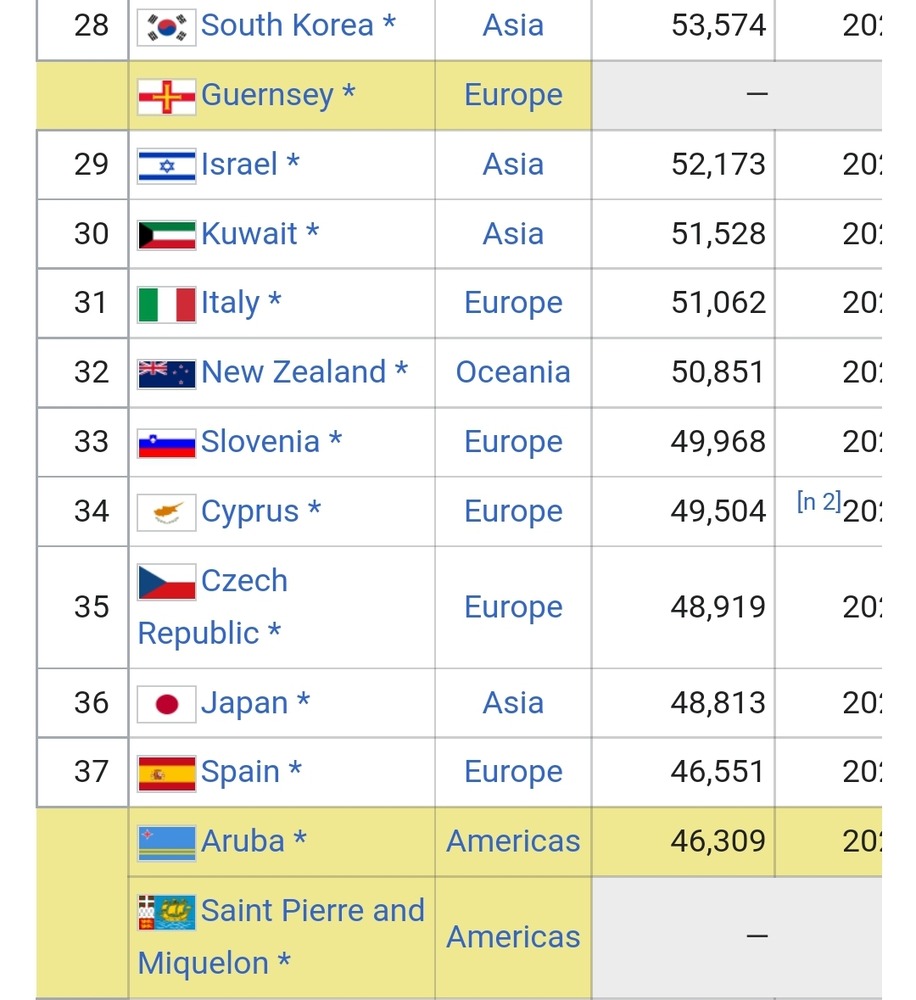Click the New Zealand flag icon

click(167, 373)
